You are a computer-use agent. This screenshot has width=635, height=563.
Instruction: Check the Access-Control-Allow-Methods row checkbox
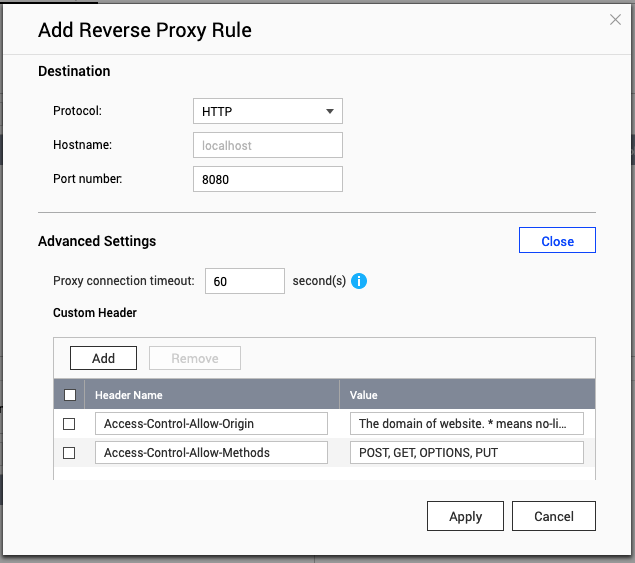click(x=69, y=453)
